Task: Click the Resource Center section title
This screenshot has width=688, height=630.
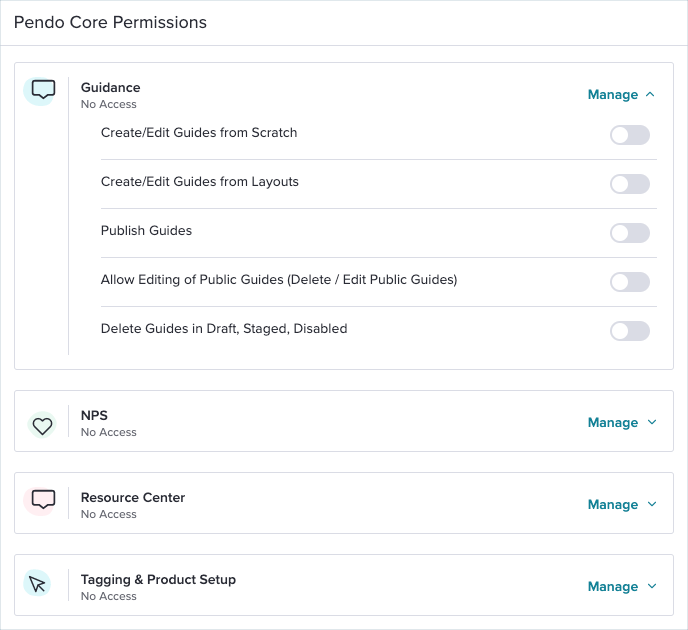Action: (x=133, y=498)
